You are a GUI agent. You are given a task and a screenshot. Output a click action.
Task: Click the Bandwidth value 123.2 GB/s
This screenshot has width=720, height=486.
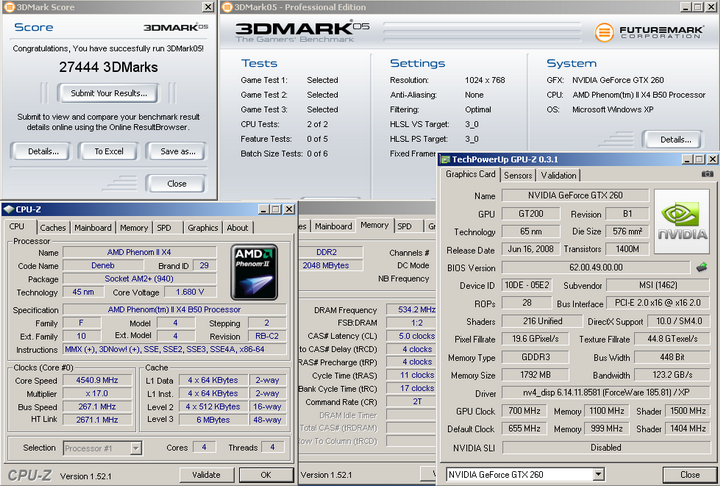pos(672,375)
